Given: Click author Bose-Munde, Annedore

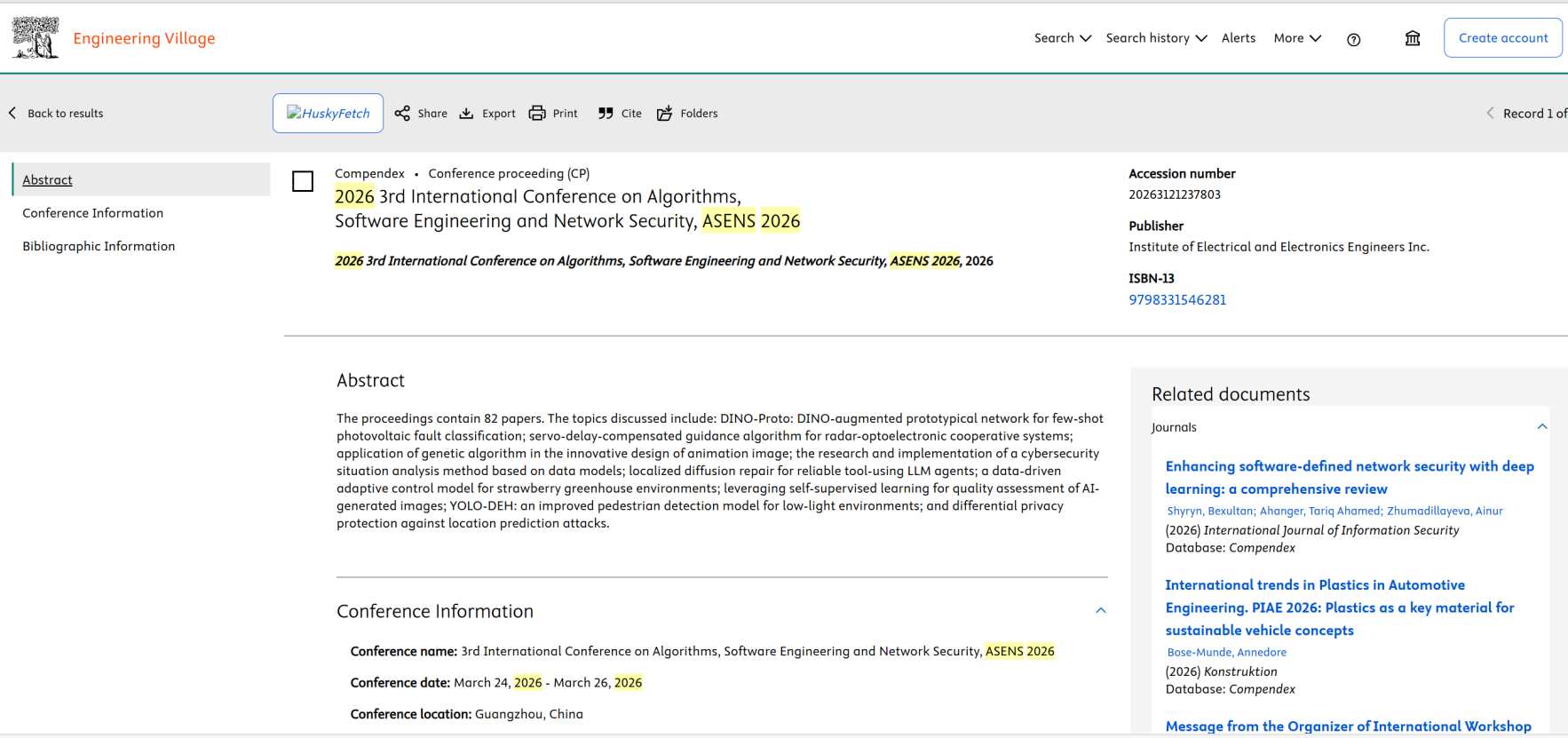Looking at the screenshot, I should [1226, 652].
